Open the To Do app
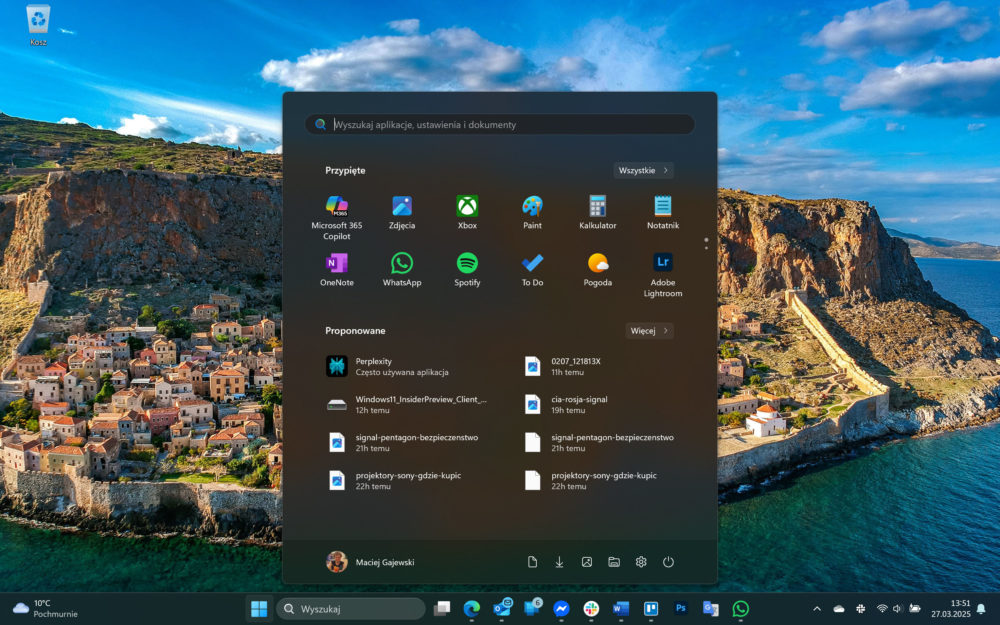 (533, 270)
